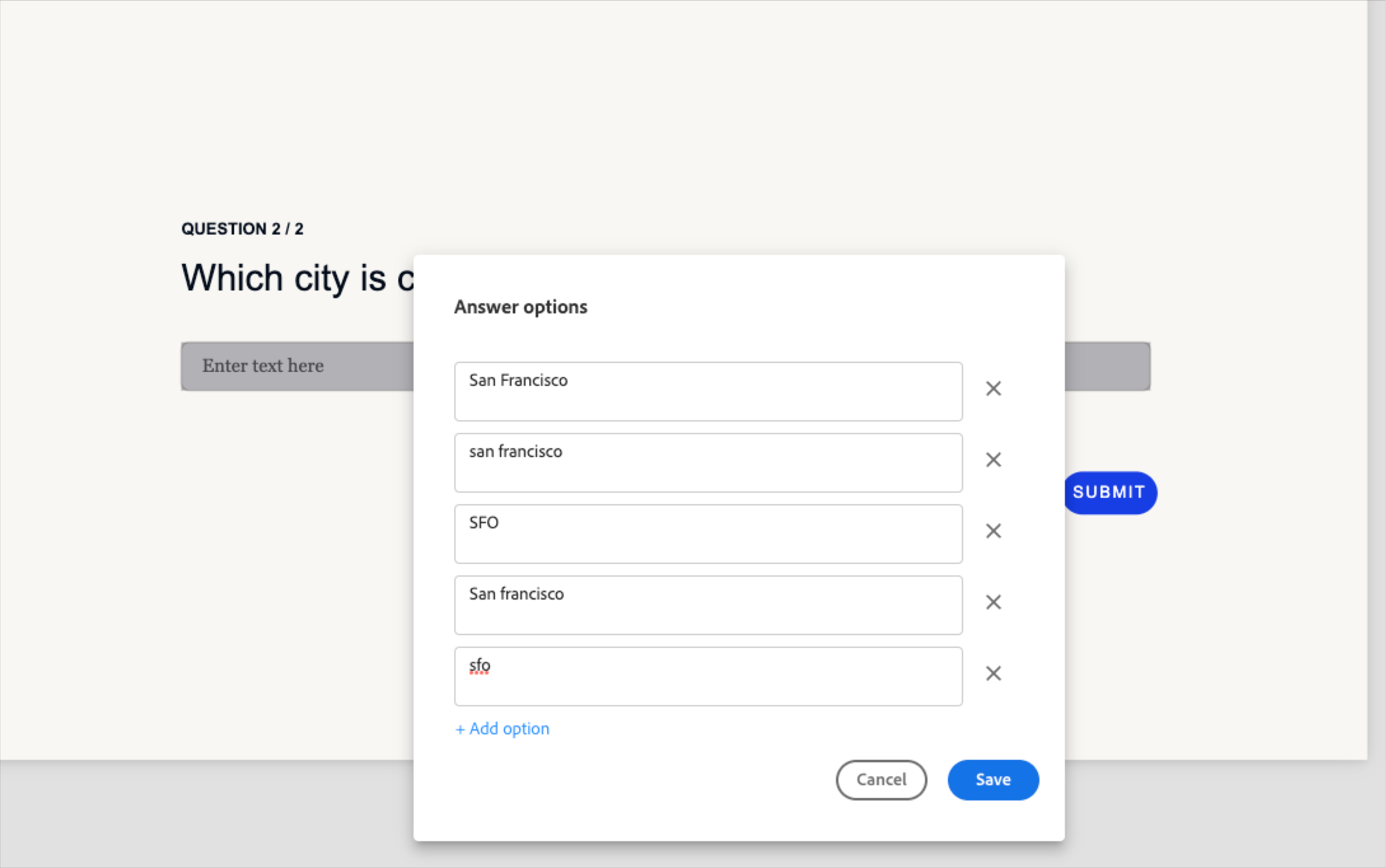Delete the lowercase 'san francisco' option
This screenshot has height=868, width=1386.
click(993, 460)
